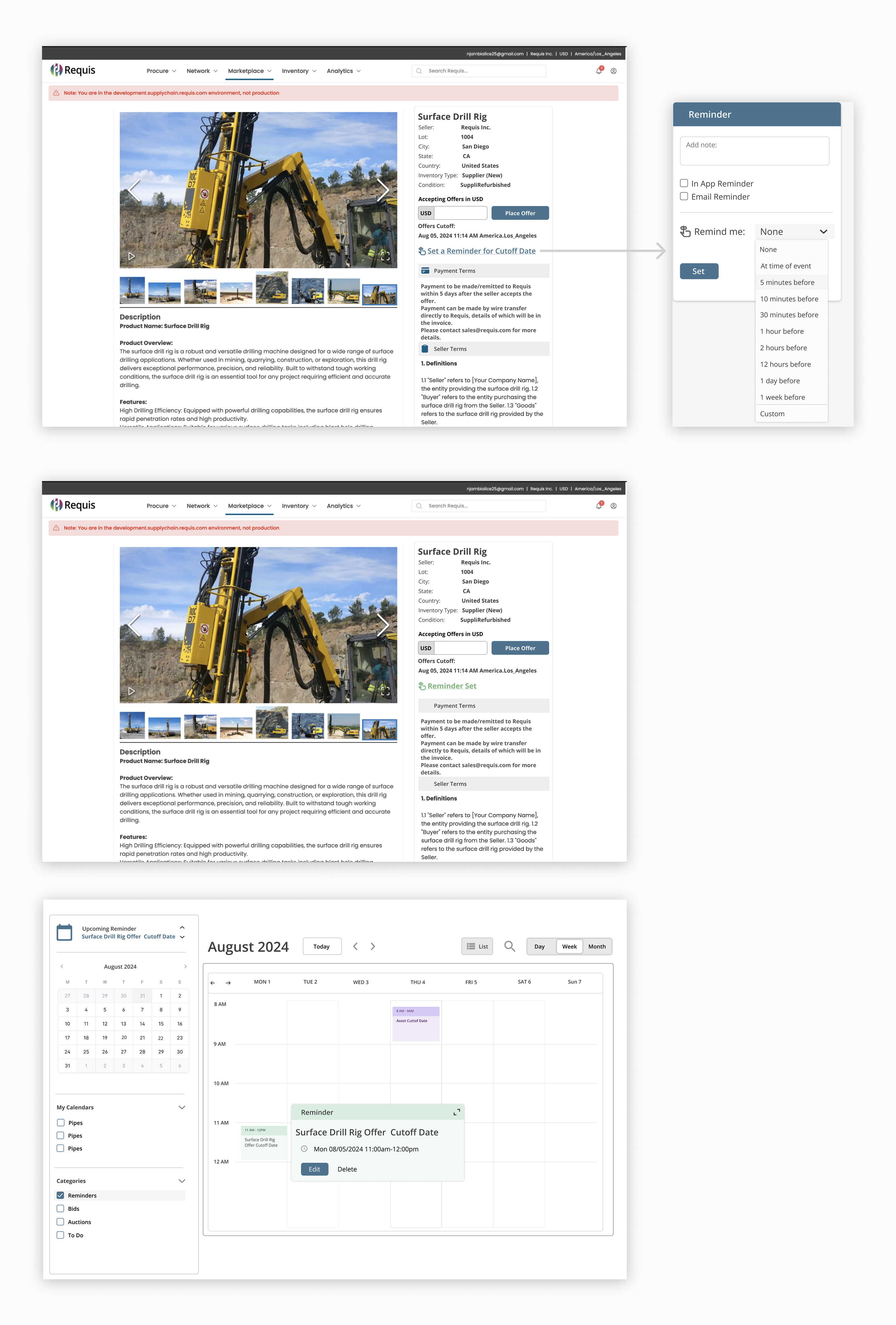Viewport: 896px width, 1325px height.
Task: Click the notification bell icon in top header
Action: point(598,71)
